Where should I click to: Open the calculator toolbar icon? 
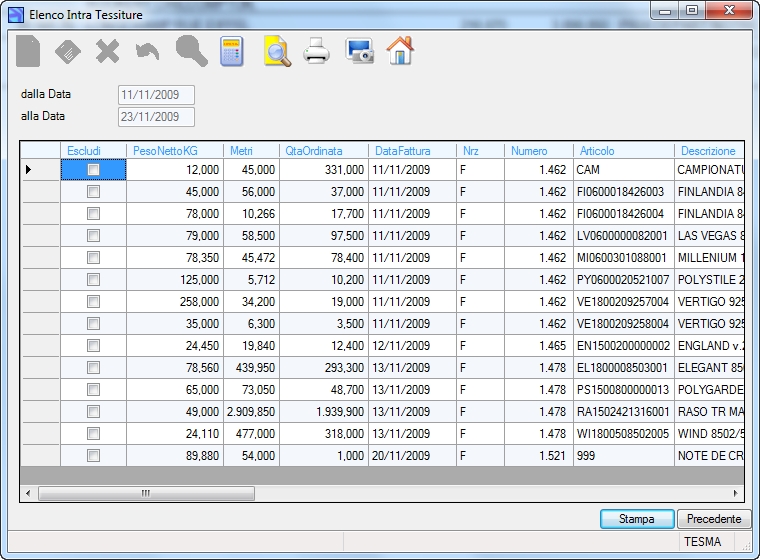point(232,51)
